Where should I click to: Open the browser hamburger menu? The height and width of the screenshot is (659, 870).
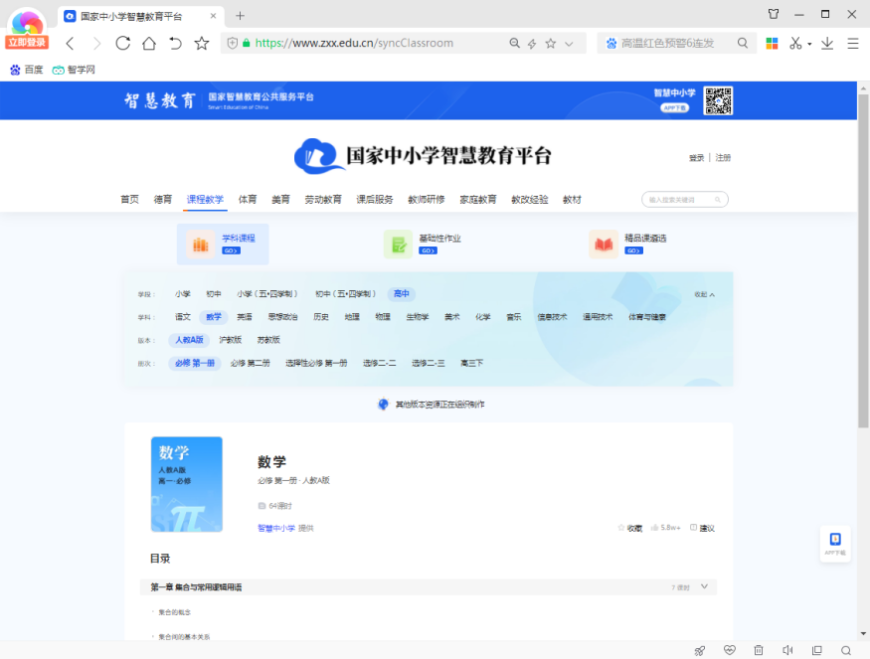coord(853,43)
